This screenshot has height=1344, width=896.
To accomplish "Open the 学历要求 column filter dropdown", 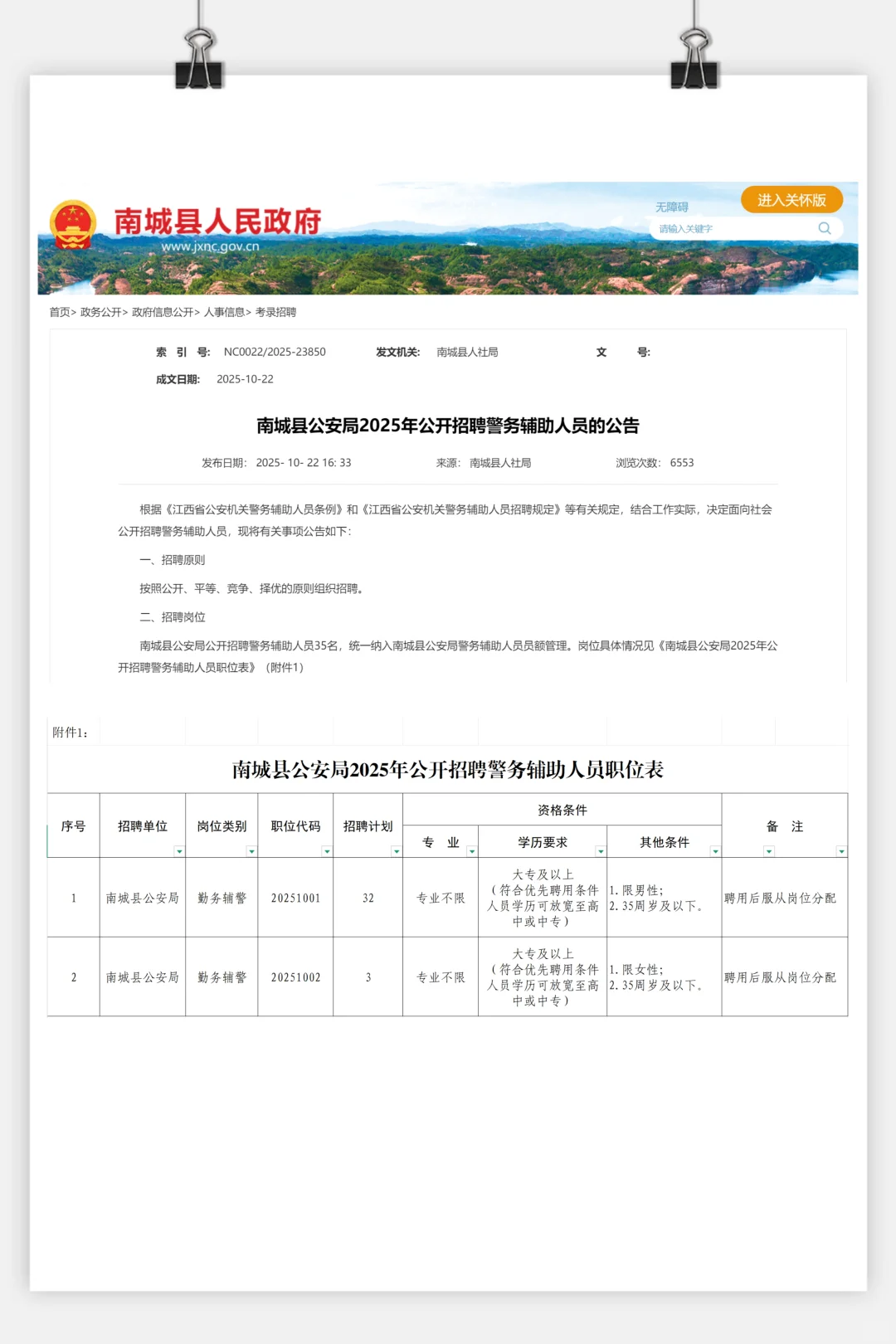I will 601,851.
